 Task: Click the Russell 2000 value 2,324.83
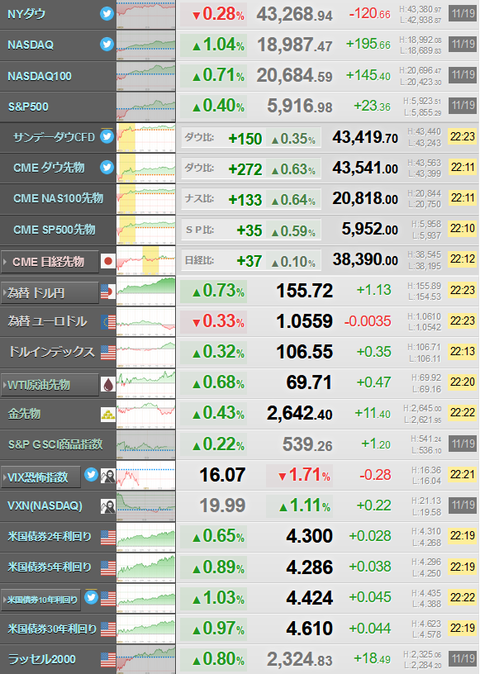(300, 659)
